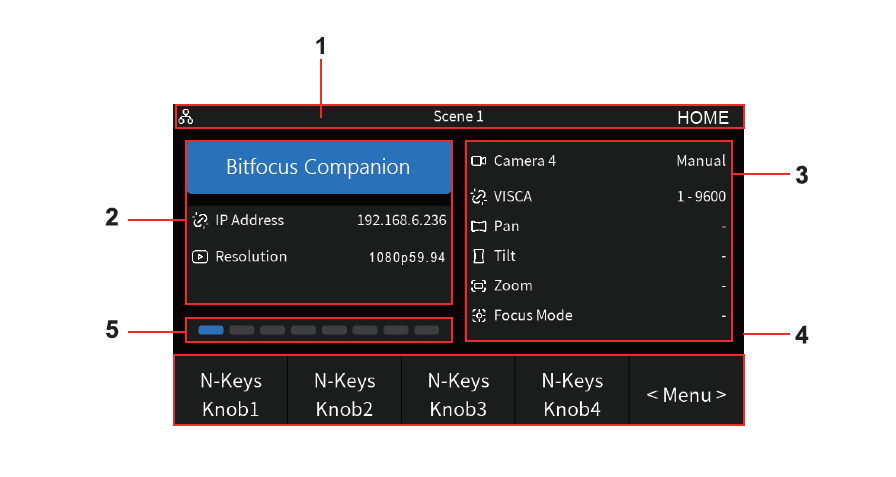Screen dimensions: 896x477
Task: Click the link icon next to VISCA
Action: [x=478, y=197]
